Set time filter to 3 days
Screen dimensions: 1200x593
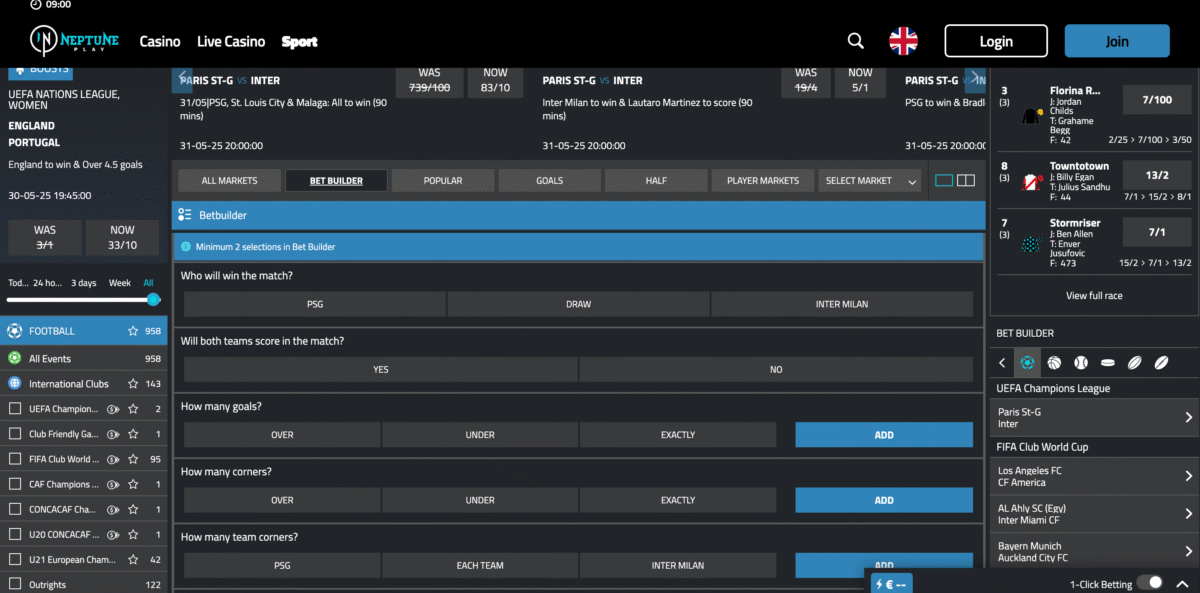[x=84, y=283]
